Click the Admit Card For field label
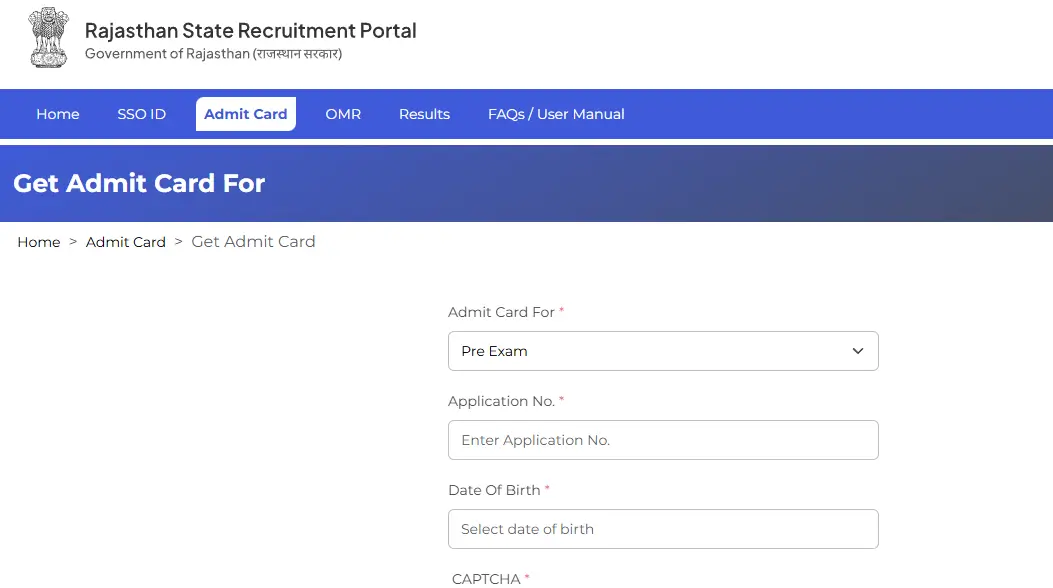 502,312
